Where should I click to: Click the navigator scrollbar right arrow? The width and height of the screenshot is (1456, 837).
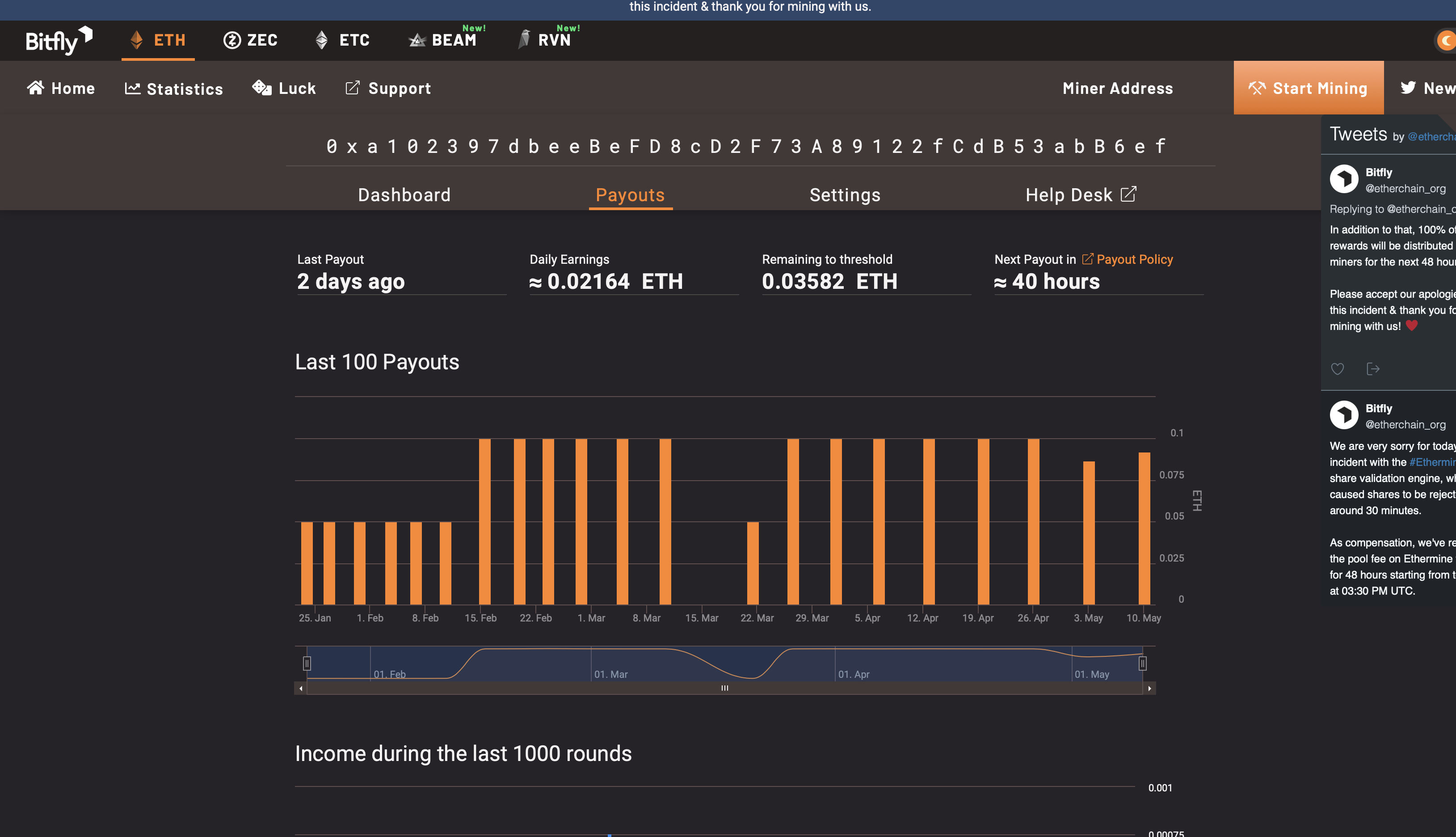[1149, 688]
